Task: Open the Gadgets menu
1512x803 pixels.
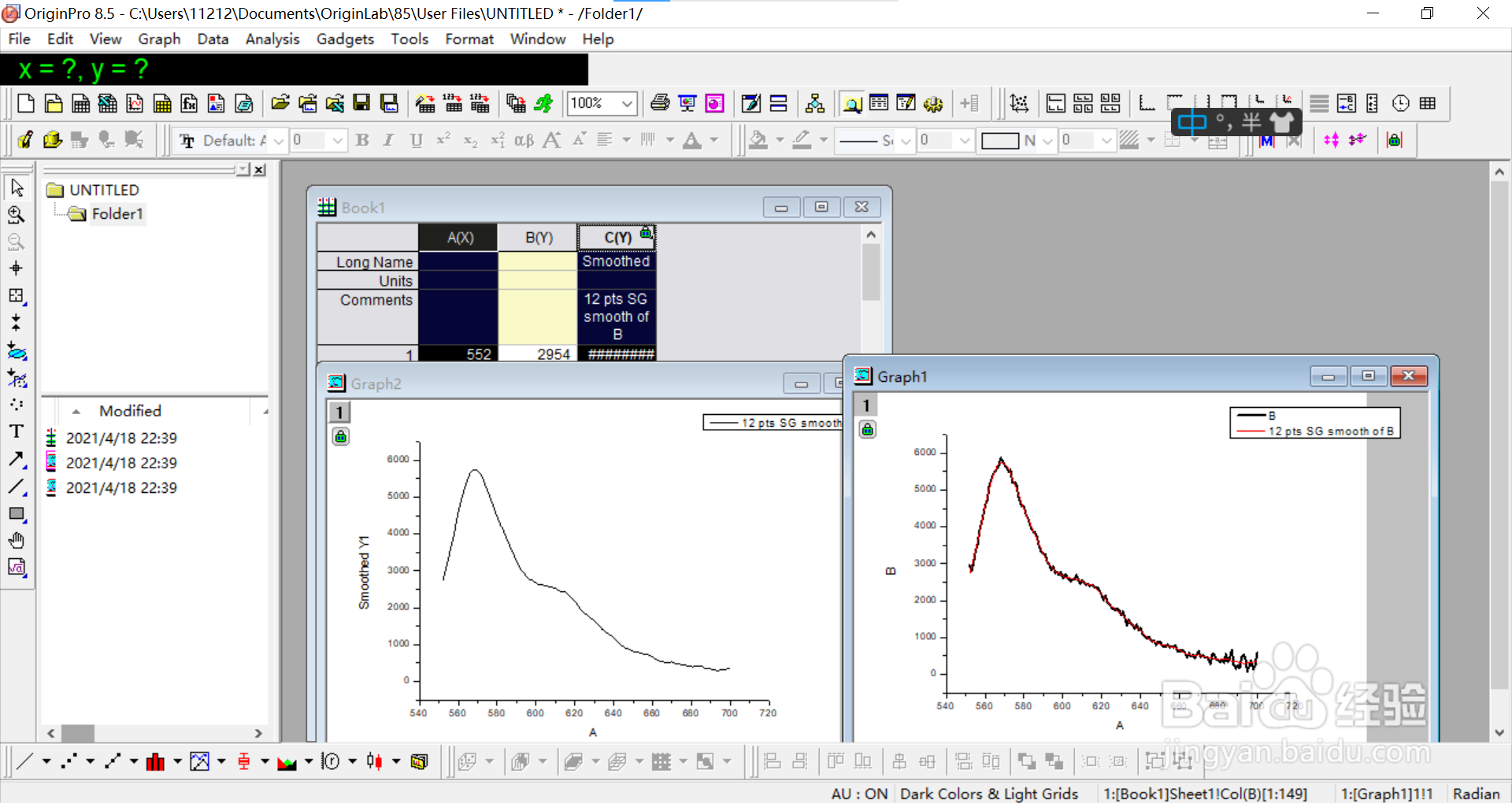Action: tap(345, 39)
